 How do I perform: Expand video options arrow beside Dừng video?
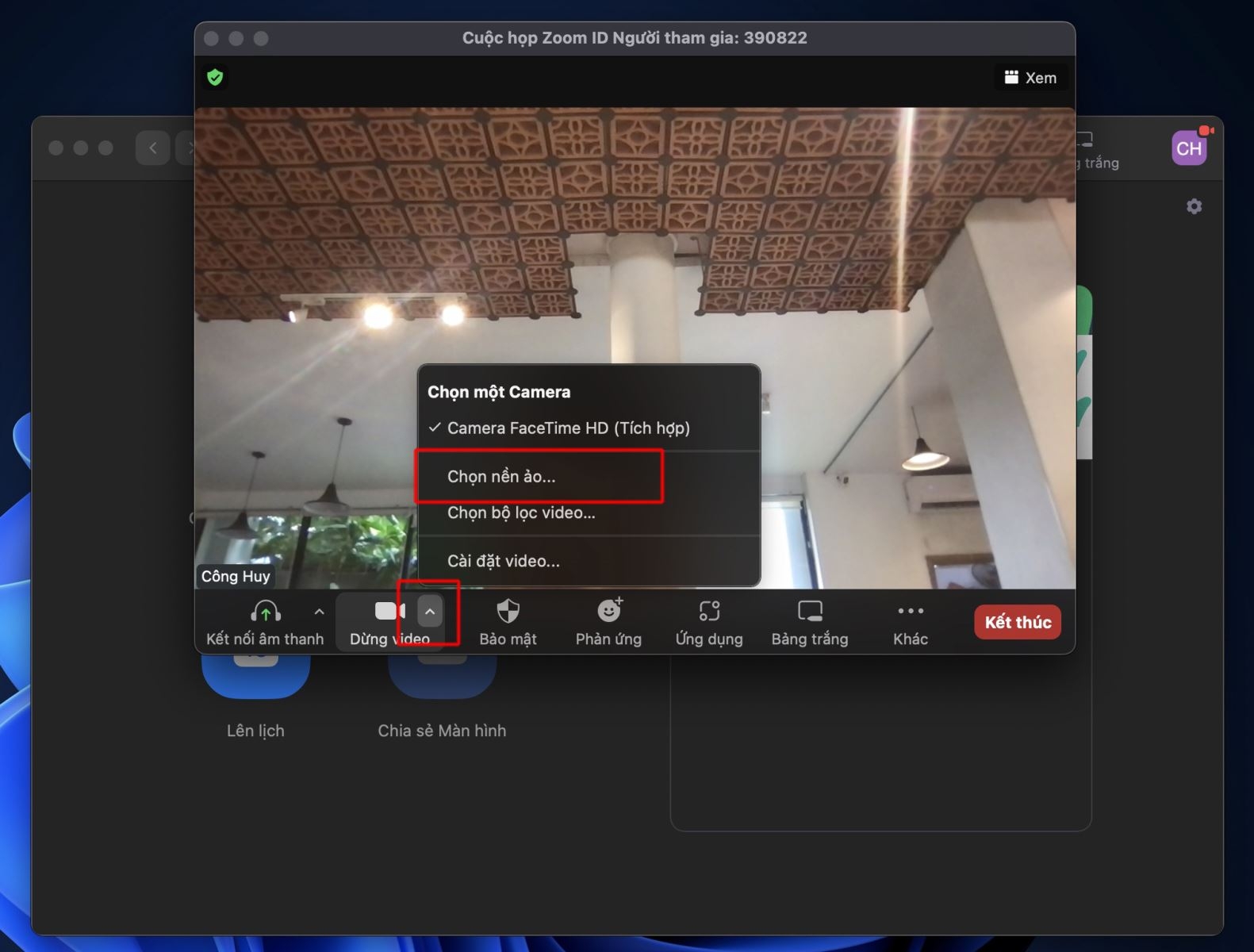coord(429,612)
